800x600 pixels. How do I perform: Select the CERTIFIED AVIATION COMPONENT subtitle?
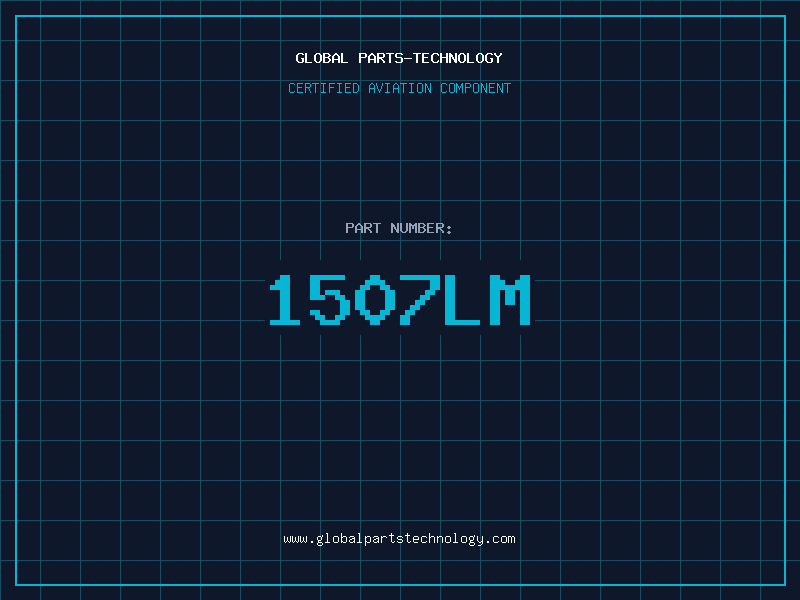pyautogui.click(x=399, y=88)
